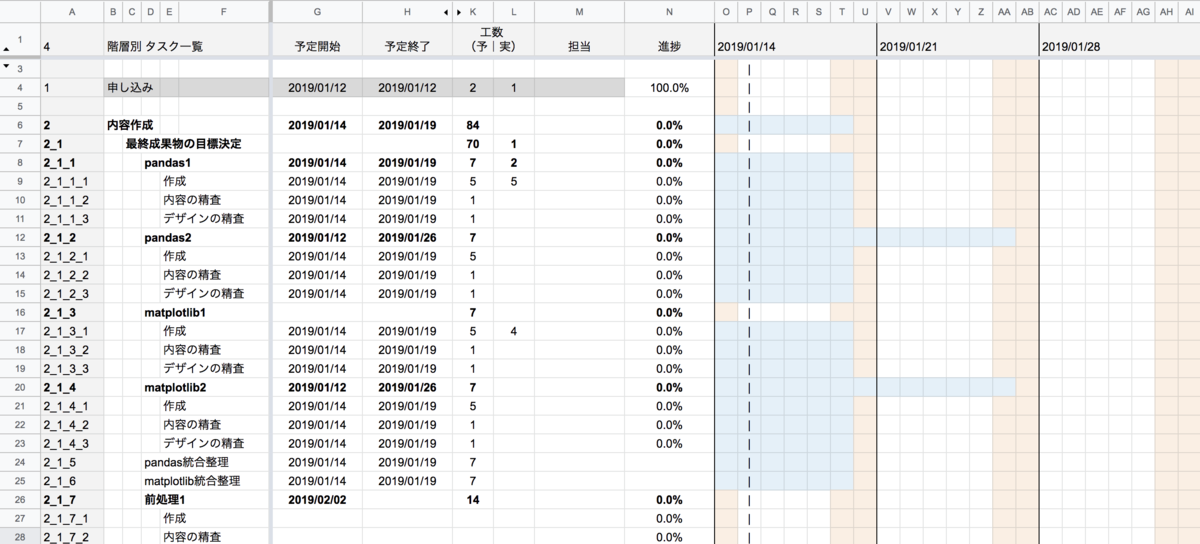
Task: Select column V header
Action: [x=888, y=12]
